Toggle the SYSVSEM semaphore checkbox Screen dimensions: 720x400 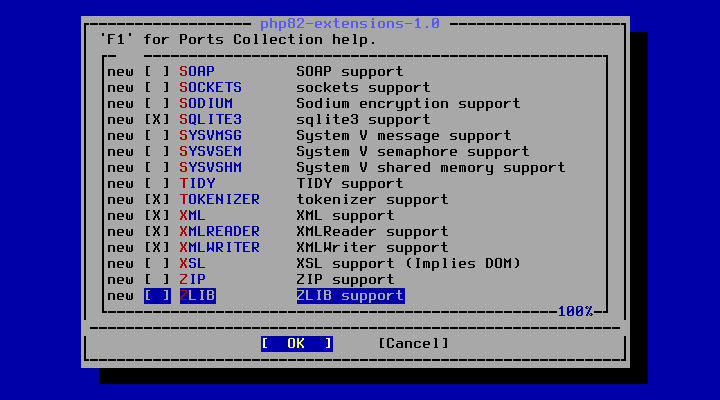click(157, 152)
